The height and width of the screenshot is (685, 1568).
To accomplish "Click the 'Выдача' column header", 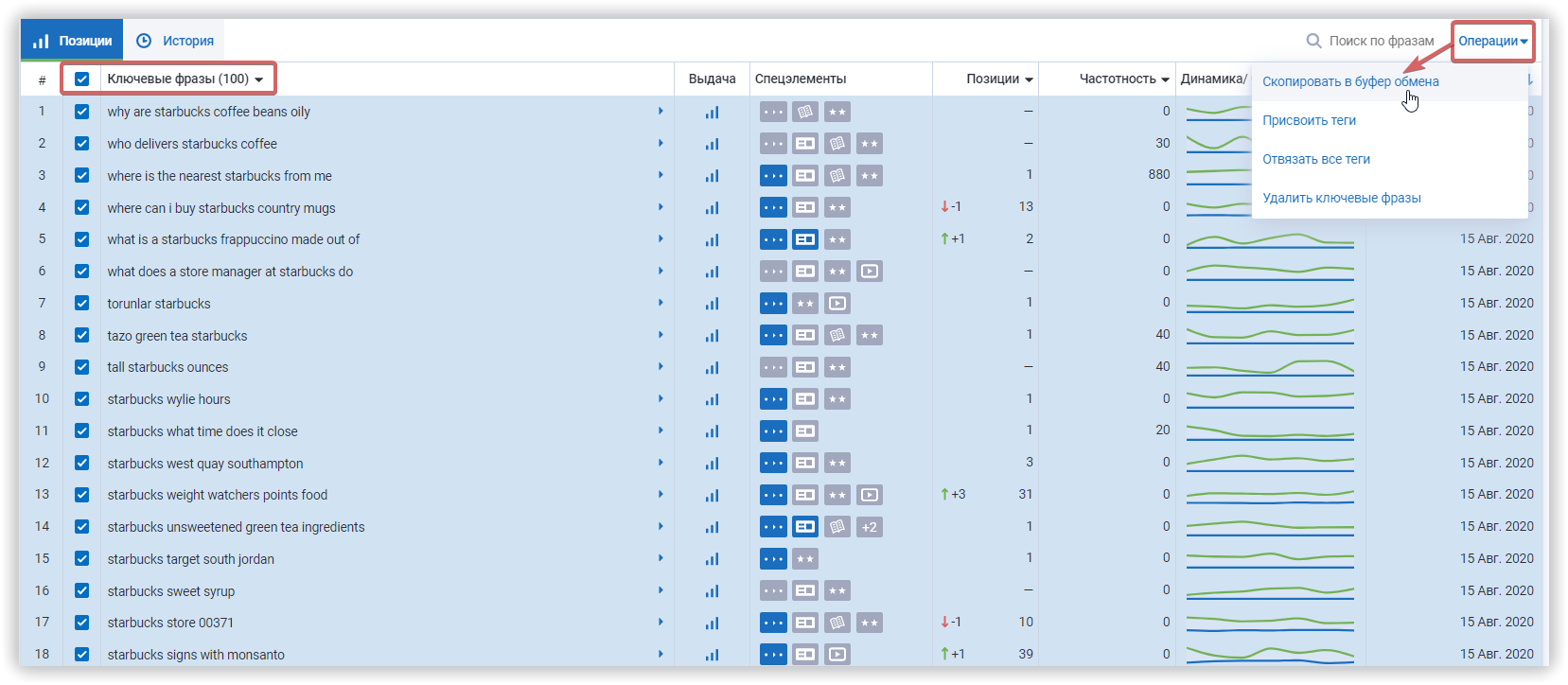I will point(712,79).
